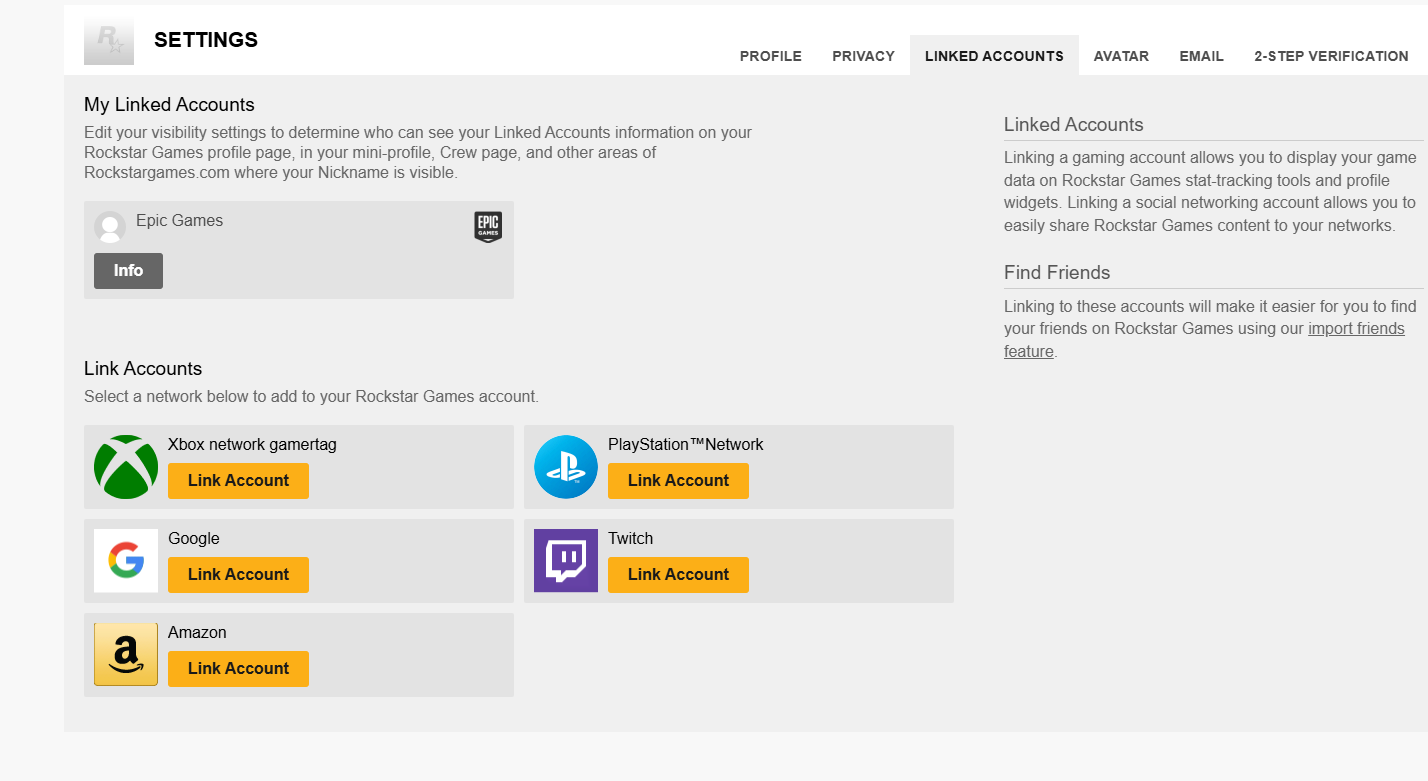The height and width of the screenshot is (781, 1428).
Task: Click the Amazon logo icon
Action: [x=126, y=655]
